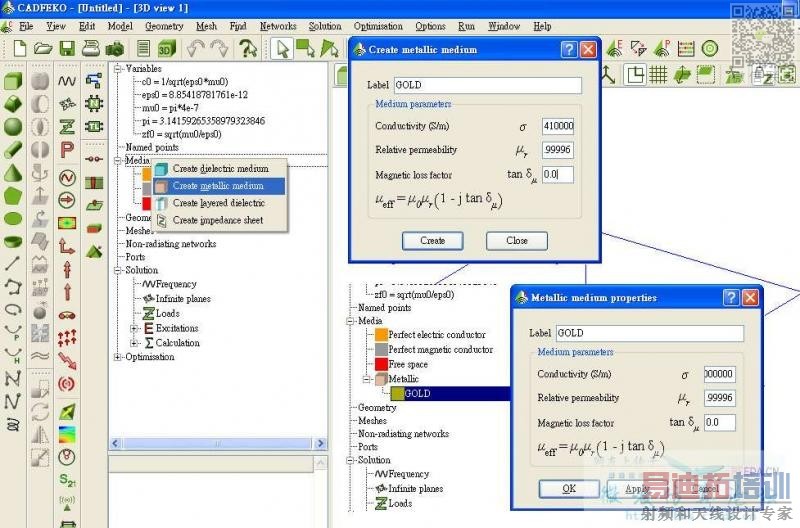Expand the Excitations tree node
Viewport: 800px width, 528px height.
pos(134,328)
